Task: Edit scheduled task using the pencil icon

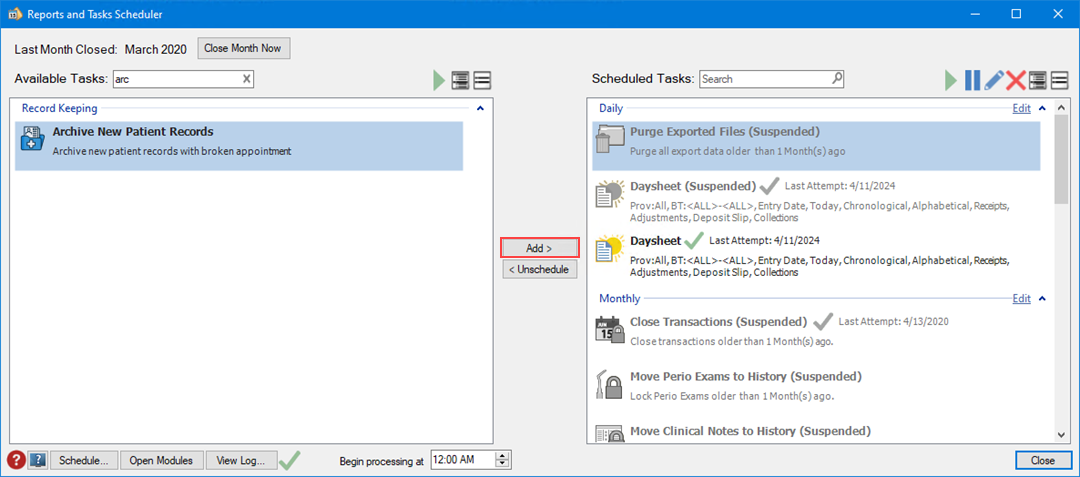Action: click(994, 80)
